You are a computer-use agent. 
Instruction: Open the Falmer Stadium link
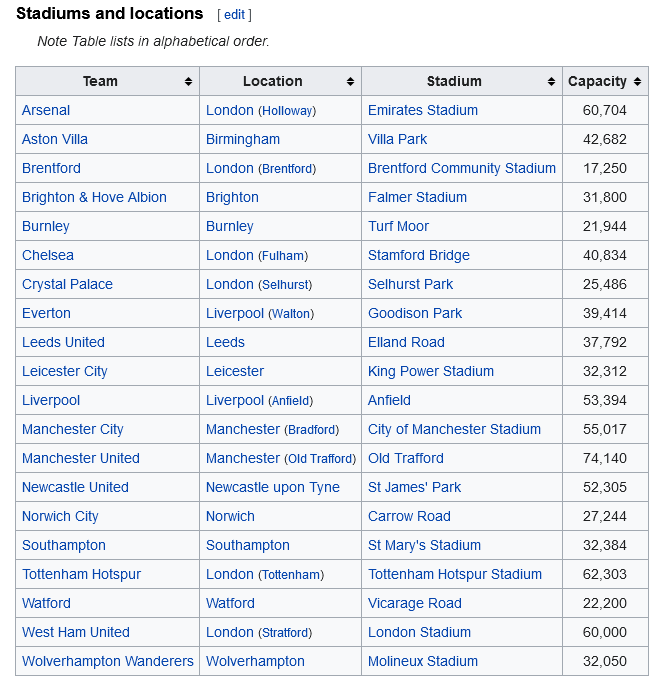click(417, 197)
